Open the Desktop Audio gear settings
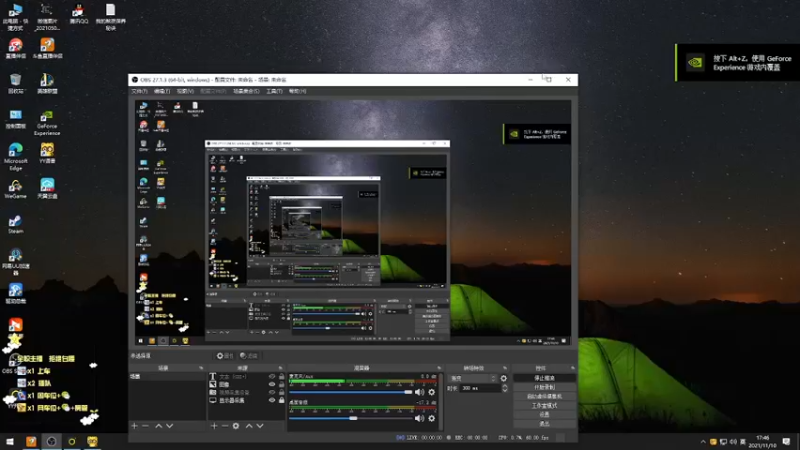Screen dimensions: 800x450 (x=432, y=418)
